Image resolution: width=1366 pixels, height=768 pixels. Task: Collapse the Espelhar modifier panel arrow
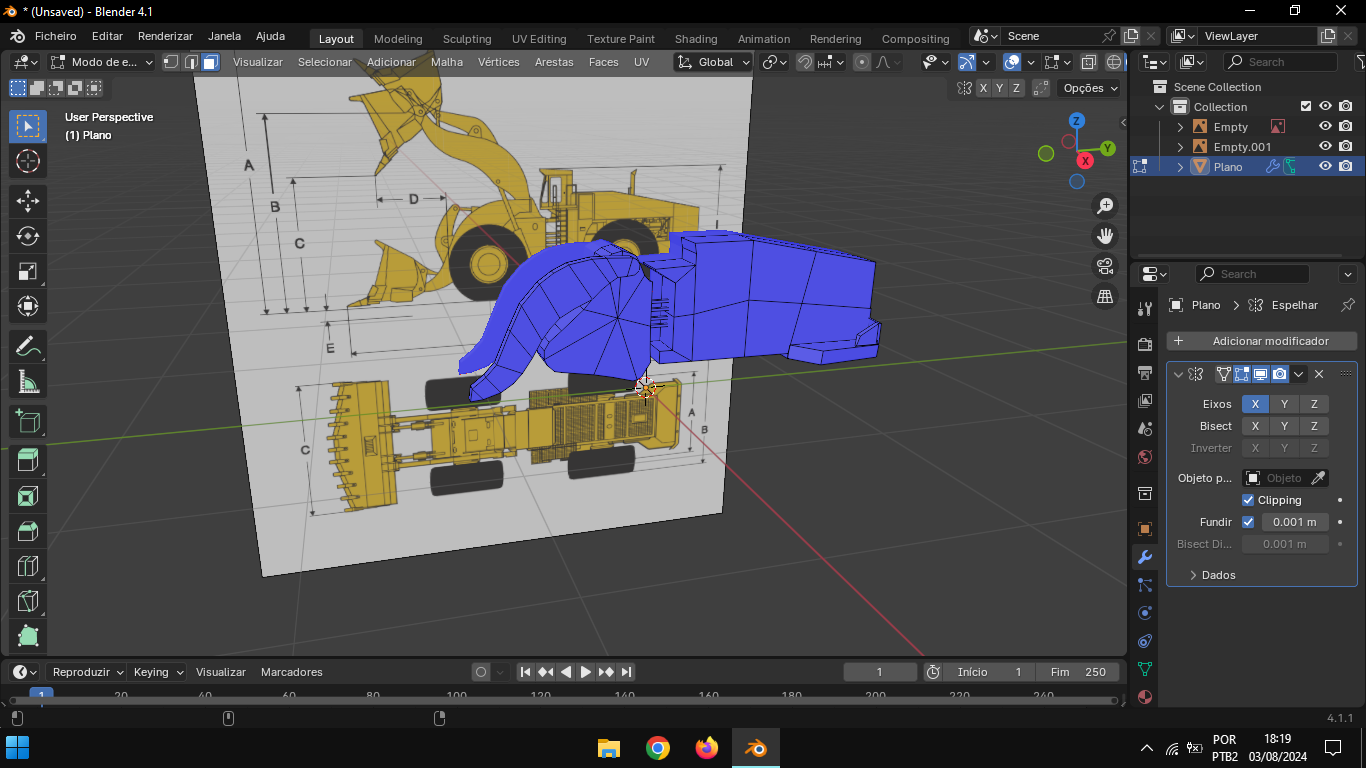tap(1178, 374)
